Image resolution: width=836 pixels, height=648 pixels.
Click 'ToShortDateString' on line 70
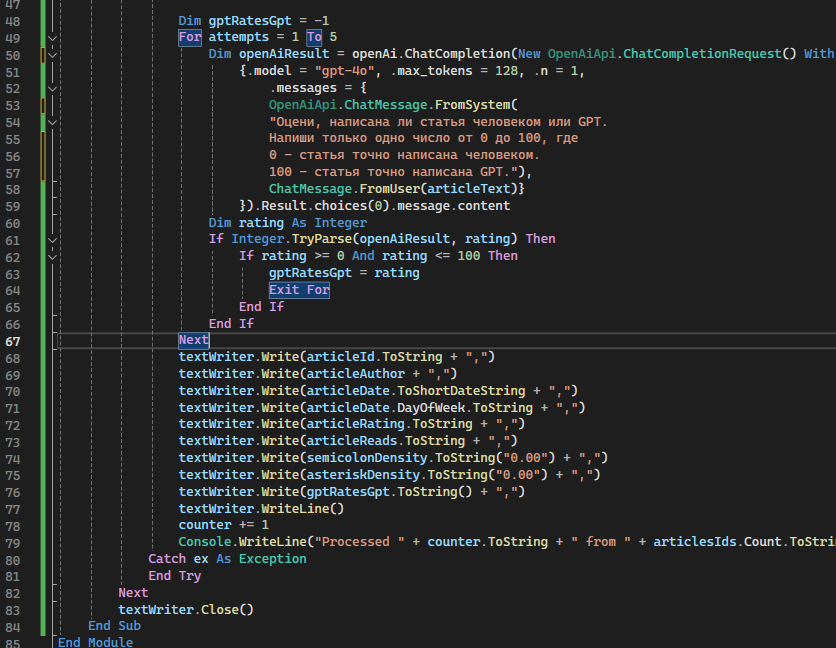pos(461,391)
